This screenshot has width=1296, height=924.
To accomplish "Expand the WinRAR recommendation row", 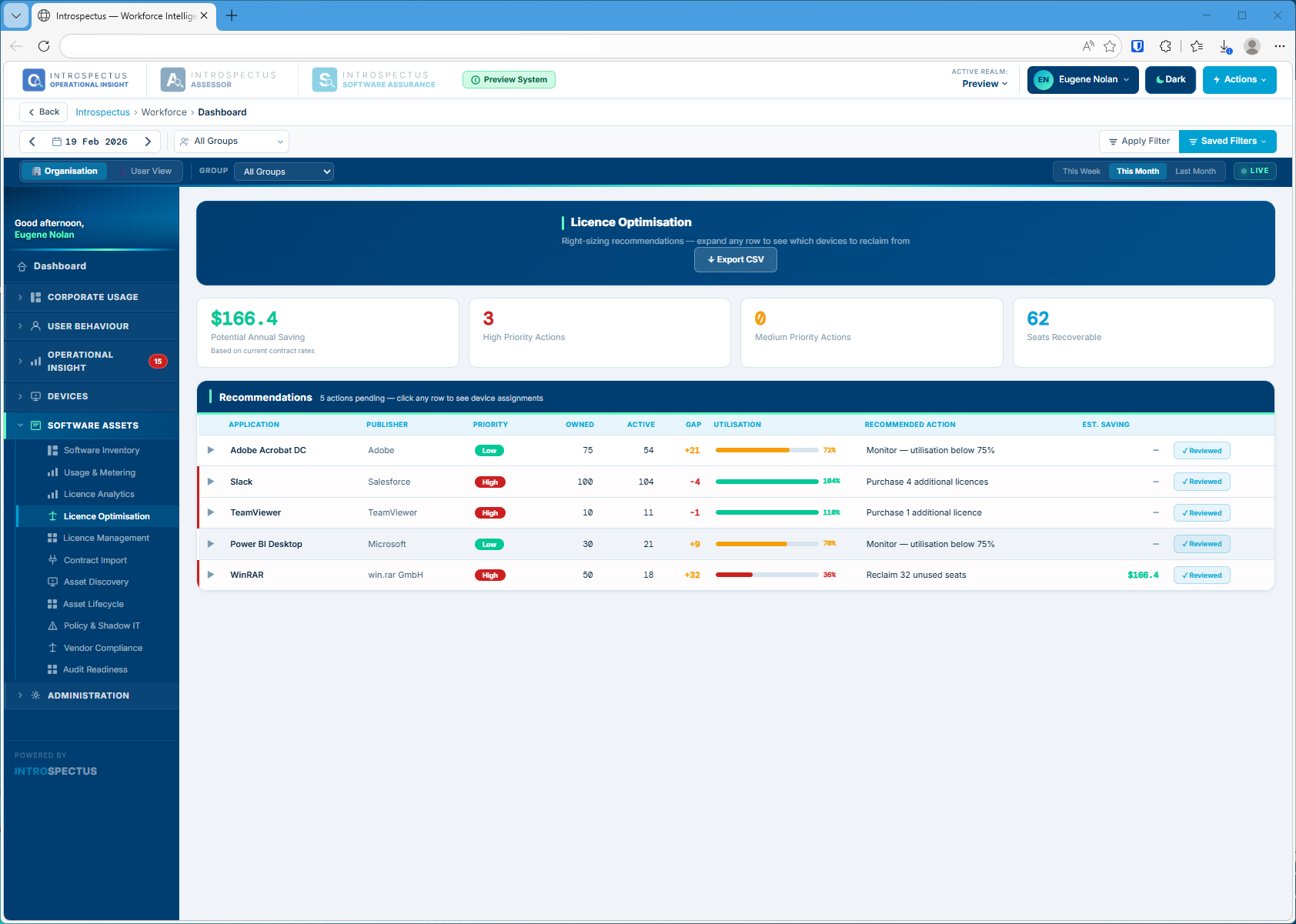I will pyautogui.click(x=210, y=575).
